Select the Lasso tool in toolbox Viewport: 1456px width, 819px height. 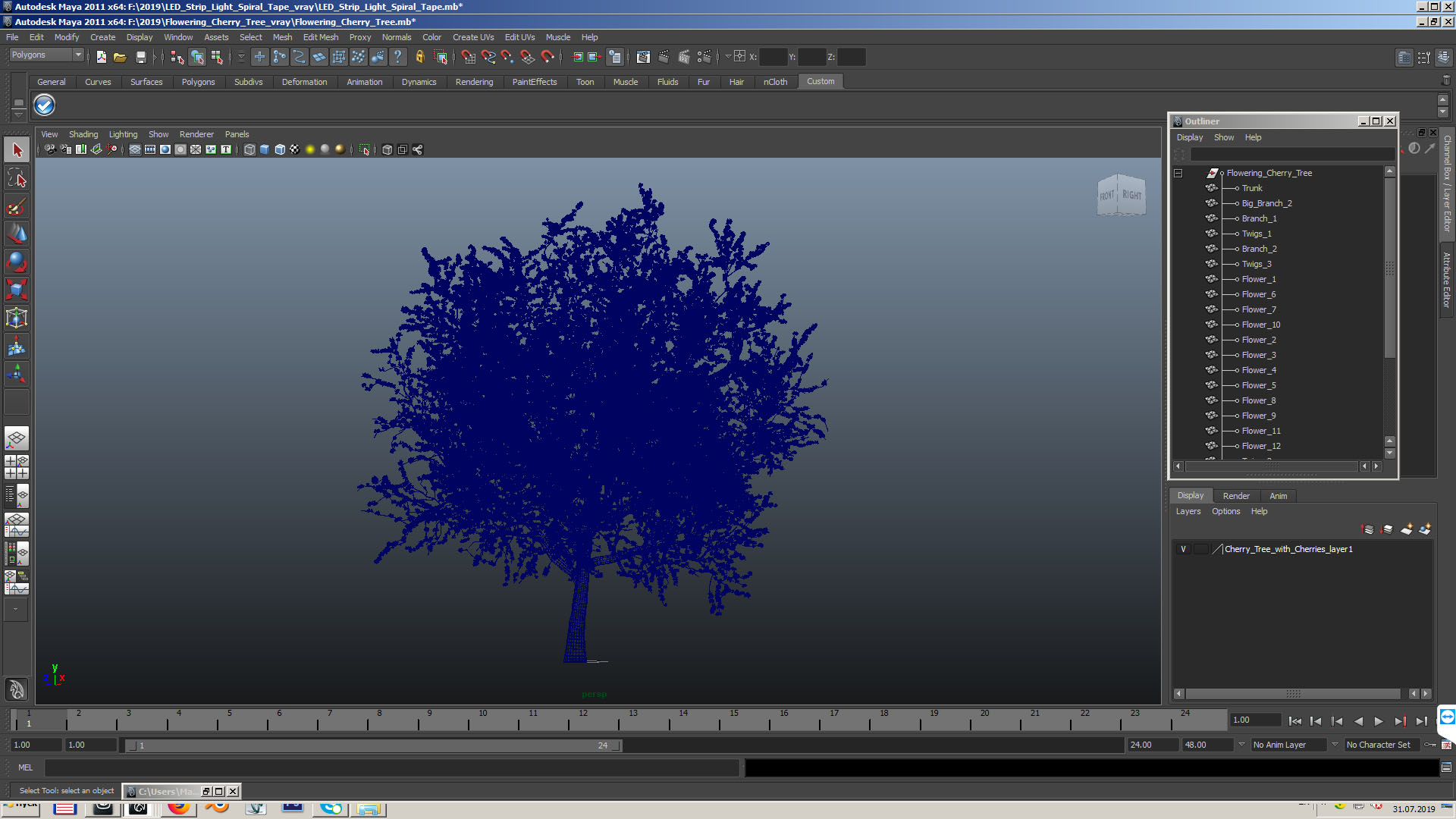(x=17, y=178)
